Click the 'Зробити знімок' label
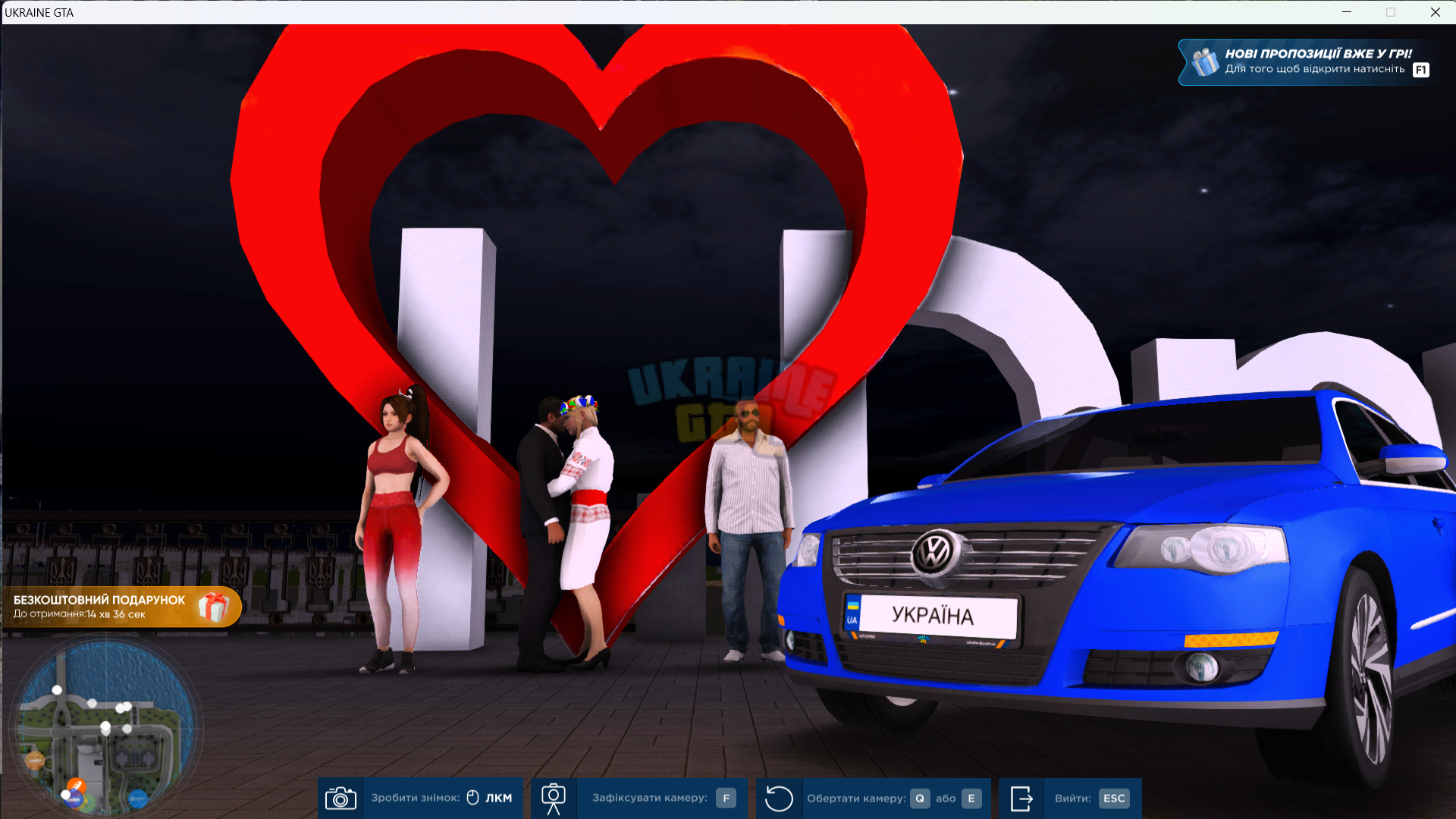The height and width of the screenshot is (819, 1456). [416, 798]
